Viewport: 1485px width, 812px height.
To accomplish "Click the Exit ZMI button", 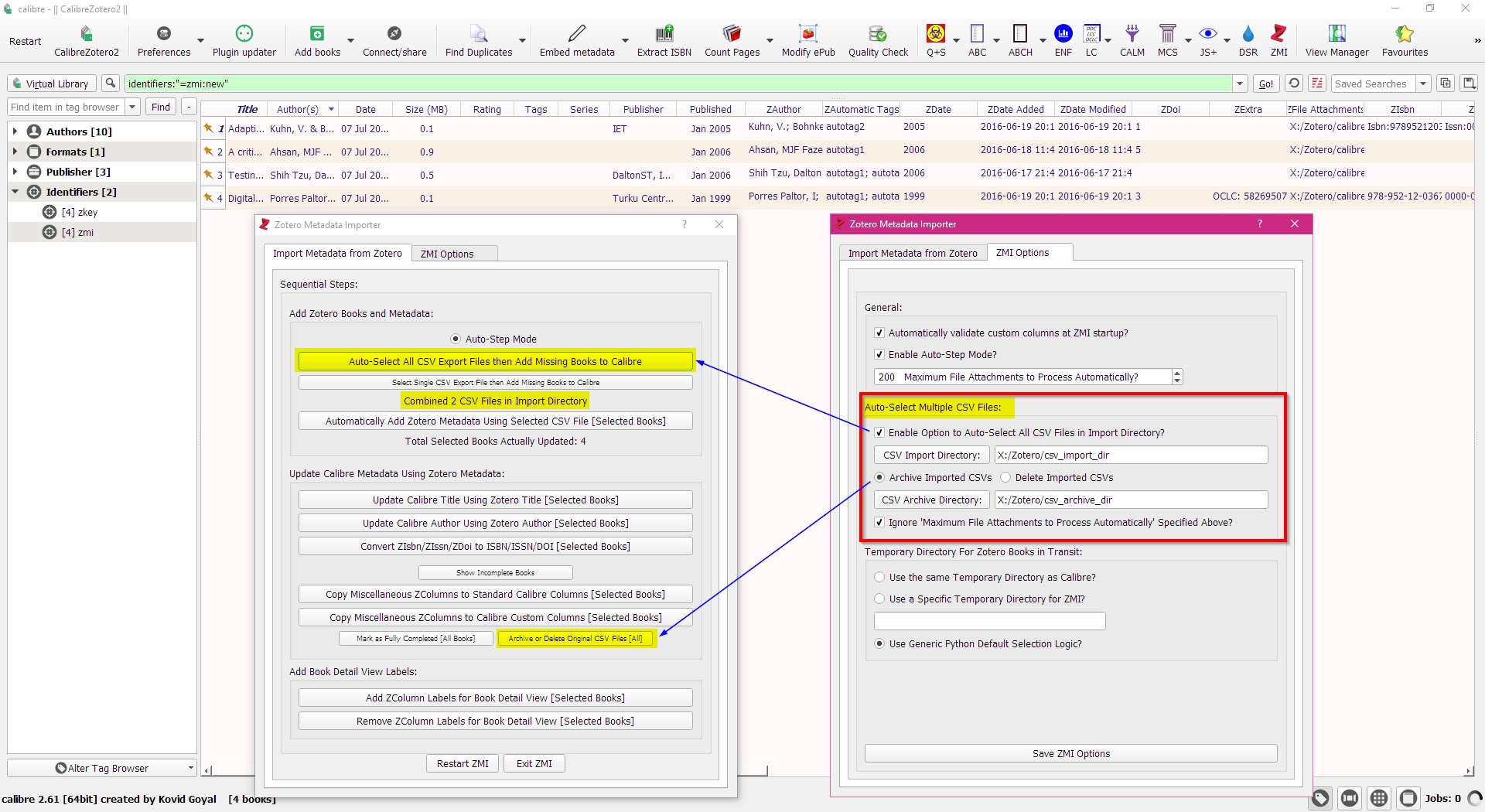I will click(534, 764).
